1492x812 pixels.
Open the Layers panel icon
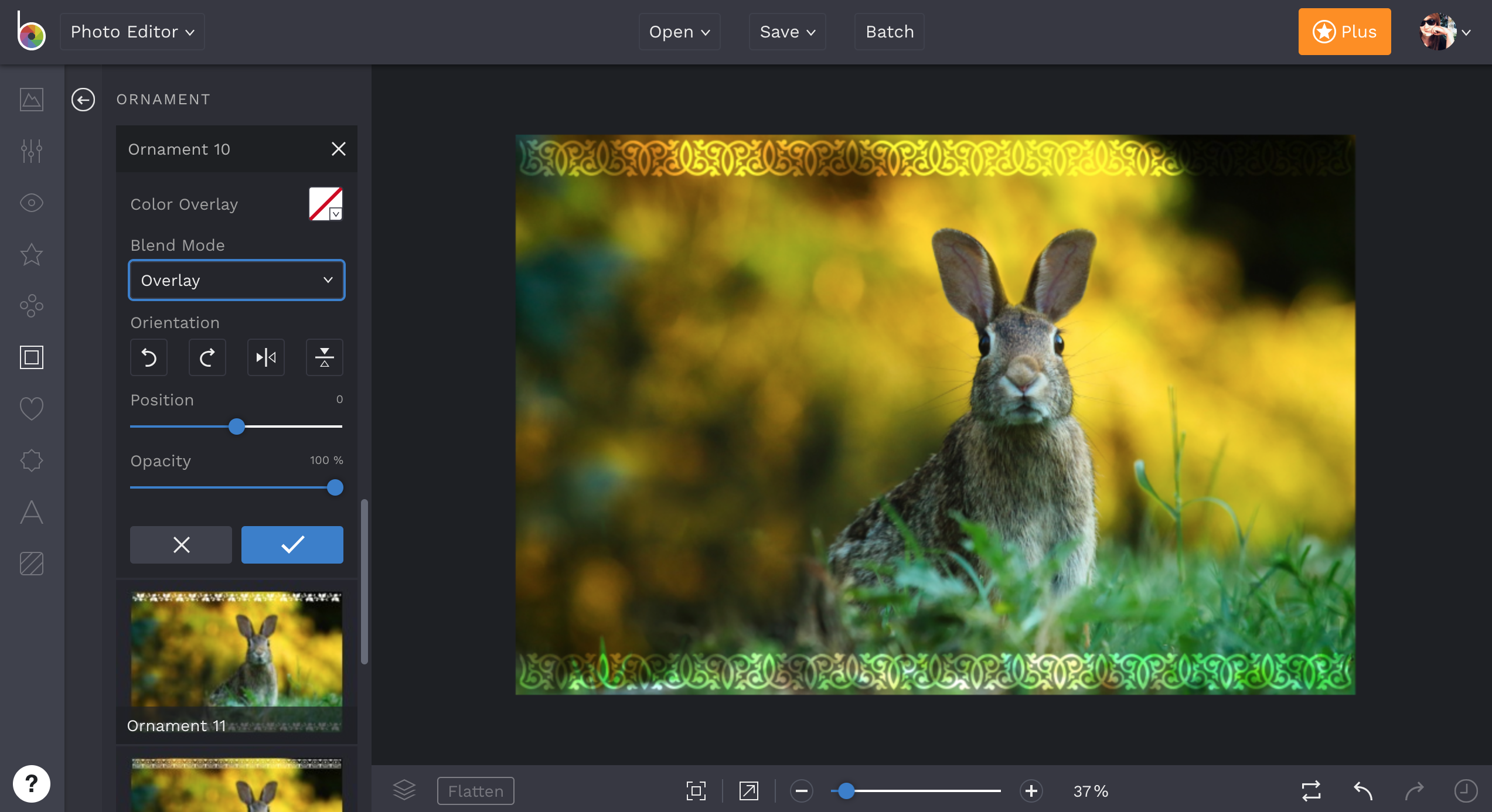pyautogui.click(x=404, y=790)
